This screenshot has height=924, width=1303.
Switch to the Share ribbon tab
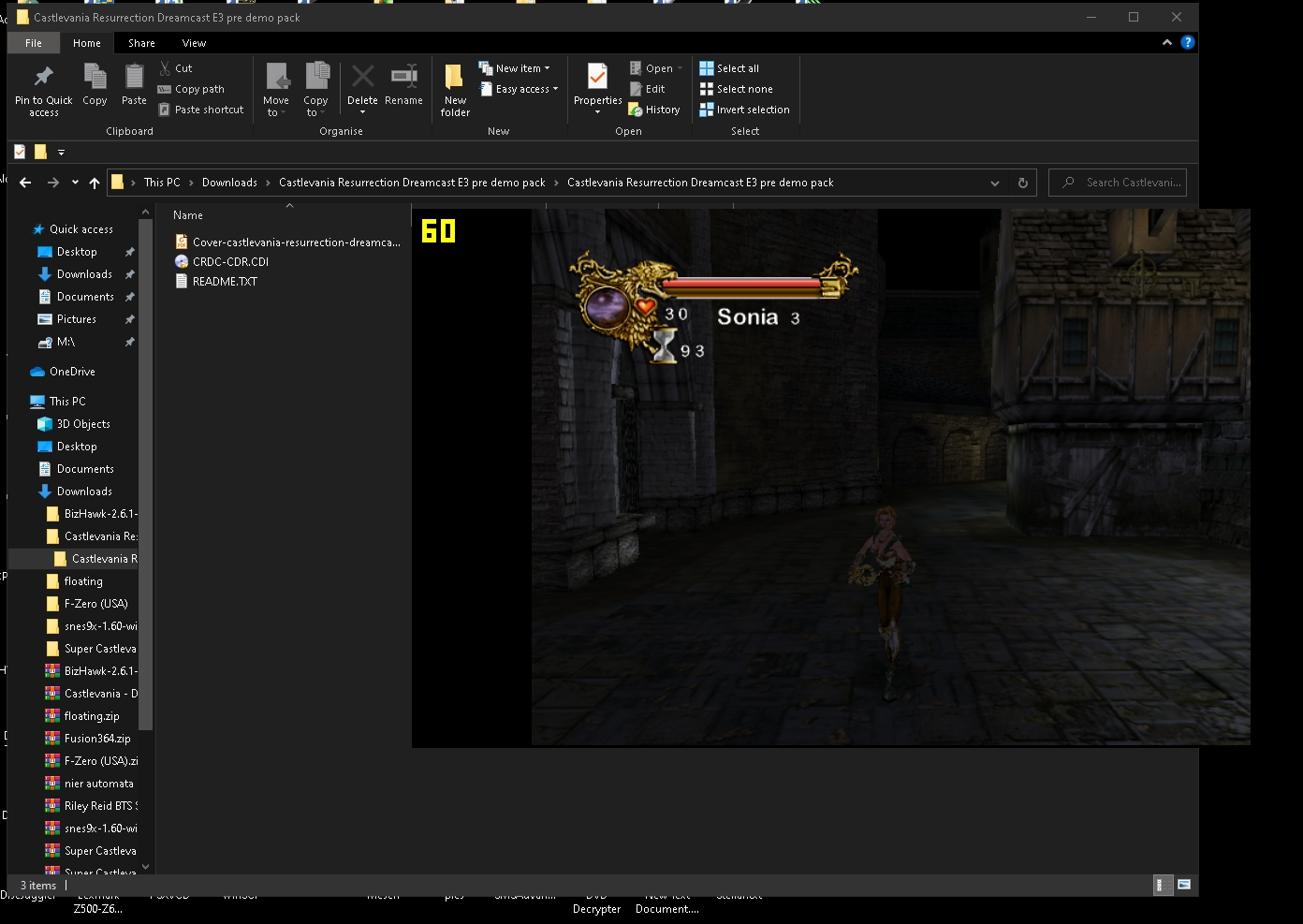pyautogui.click(x=141, y=43)
